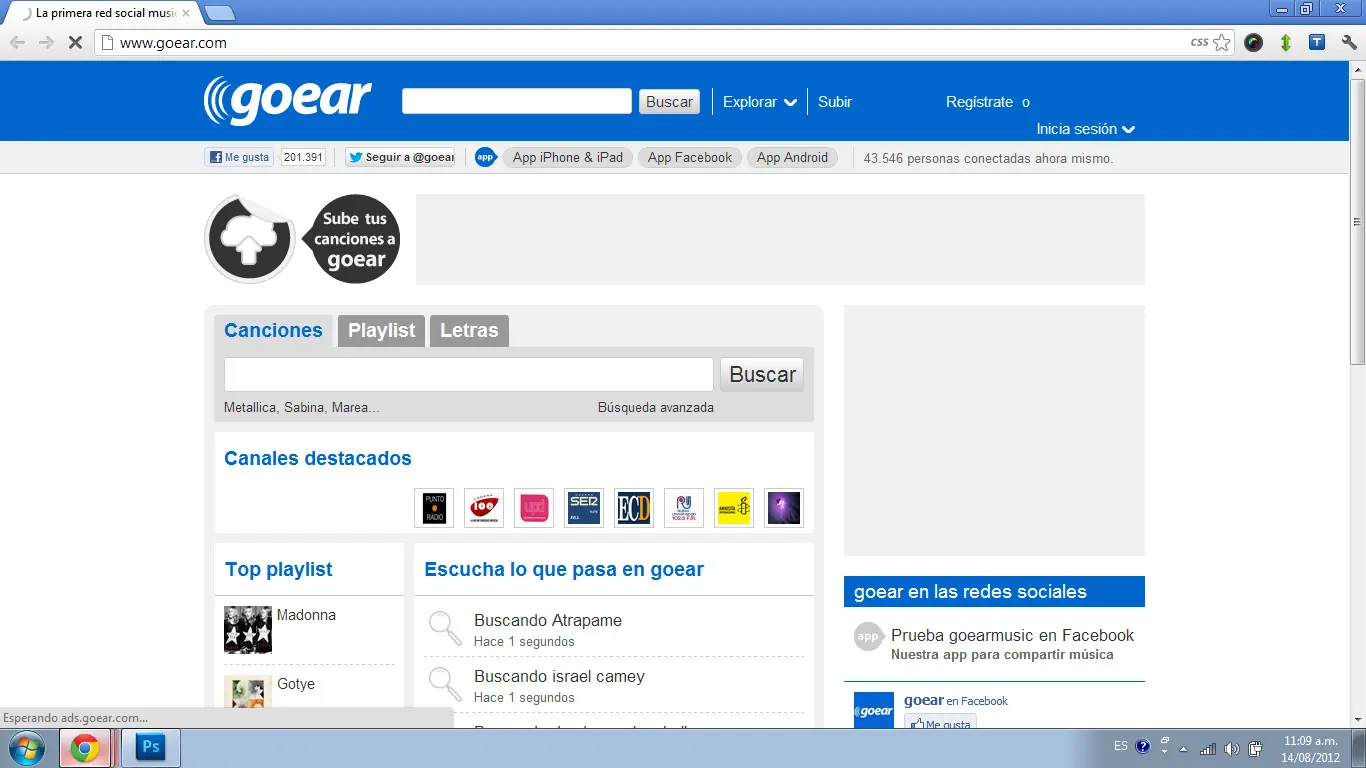Viewport: 1366px width, 768px height.
Task: Click the Regístrate link
Action: click(980, 102)
